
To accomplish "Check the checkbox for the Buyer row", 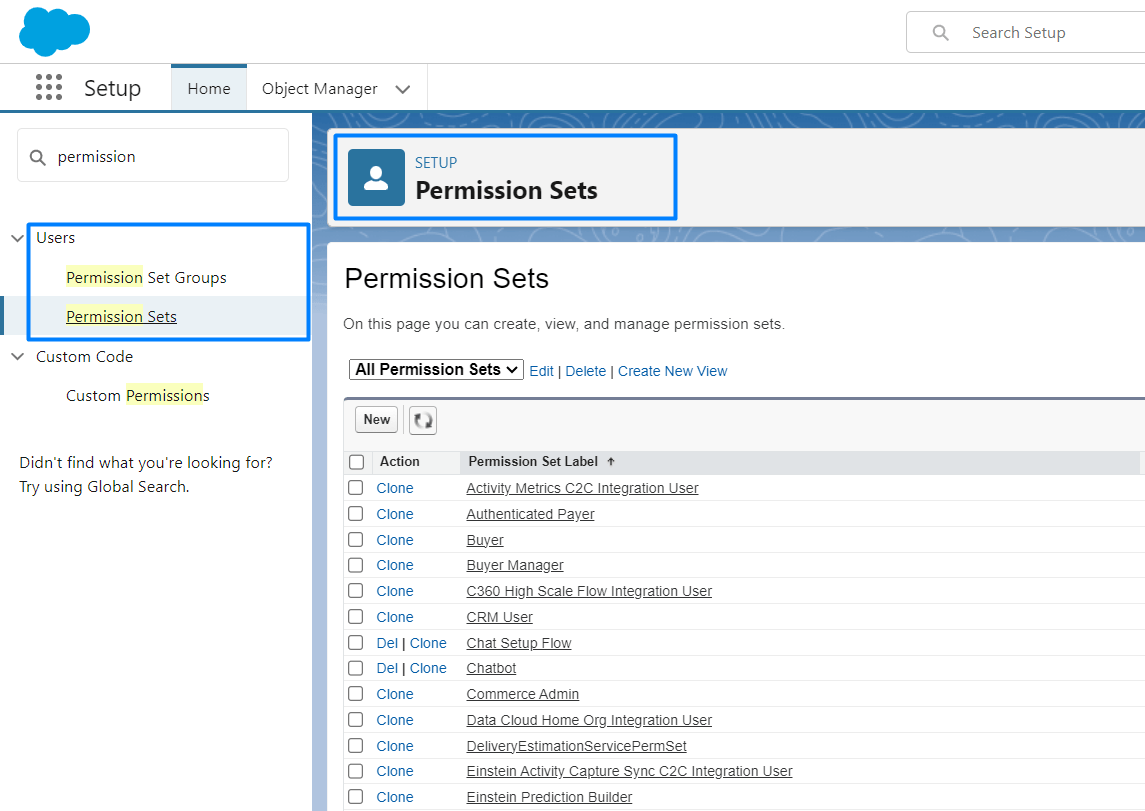I will 357,539.
